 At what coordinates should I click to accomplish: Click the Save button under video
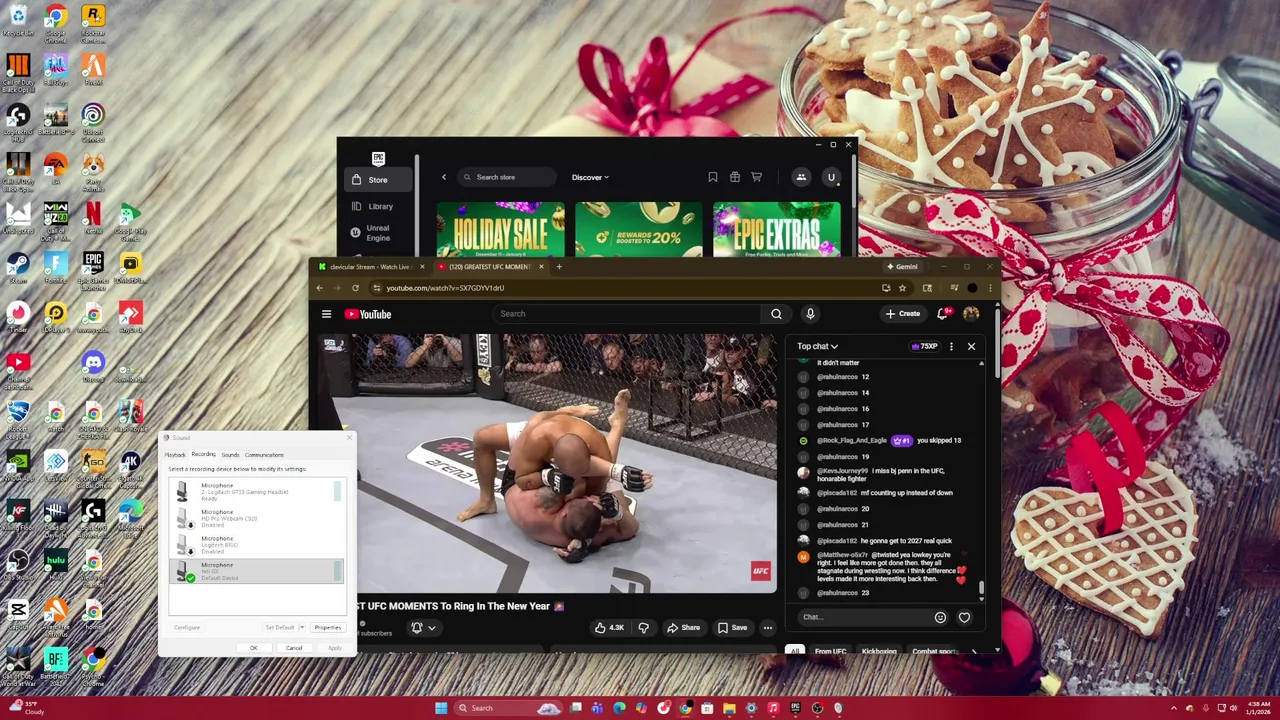click(x=732, y=628)
